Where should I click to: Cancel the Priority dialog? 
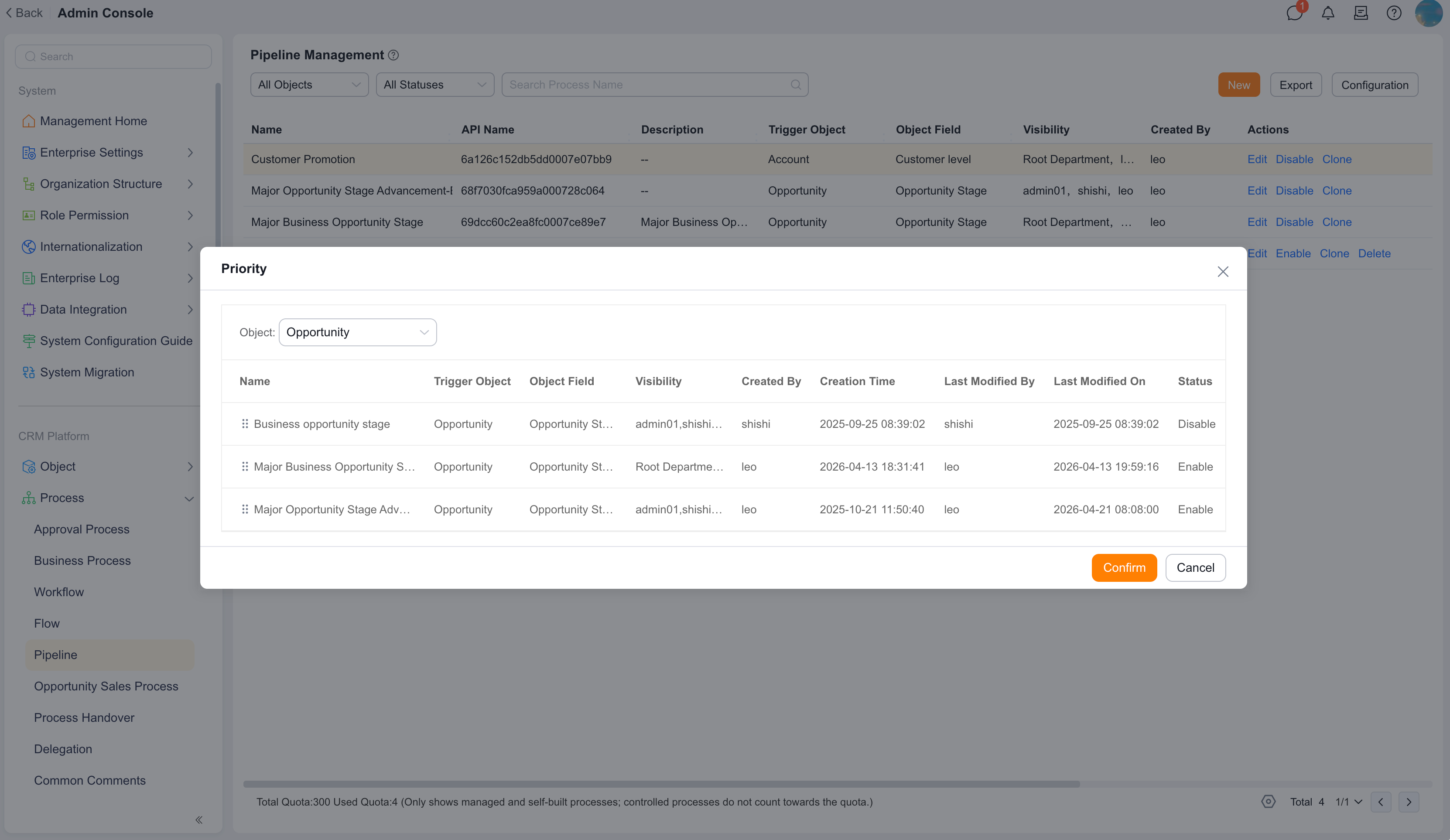pos(1195,567)
